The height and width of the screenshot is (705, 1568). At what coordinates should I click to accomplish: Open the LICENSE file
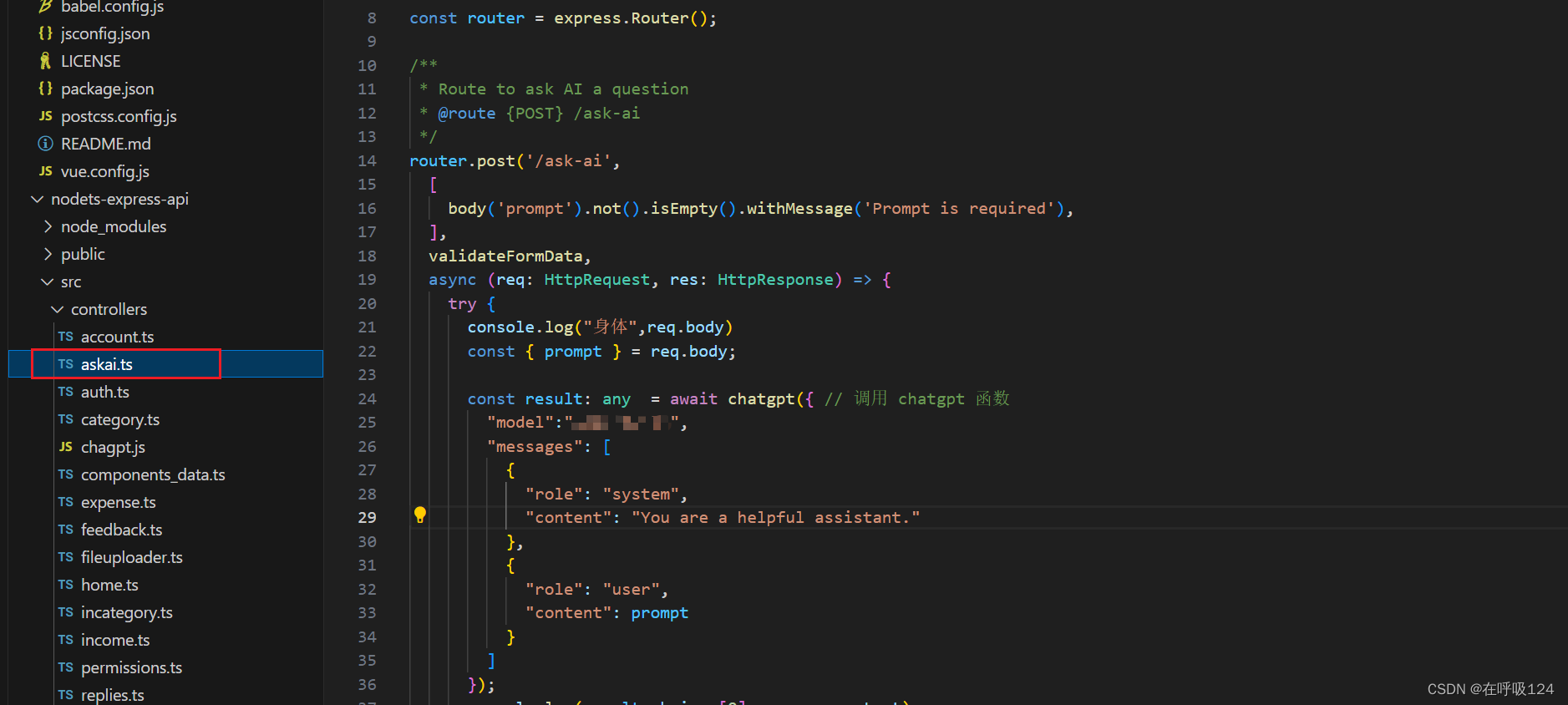pyautogui.click(x=90, y=61)
